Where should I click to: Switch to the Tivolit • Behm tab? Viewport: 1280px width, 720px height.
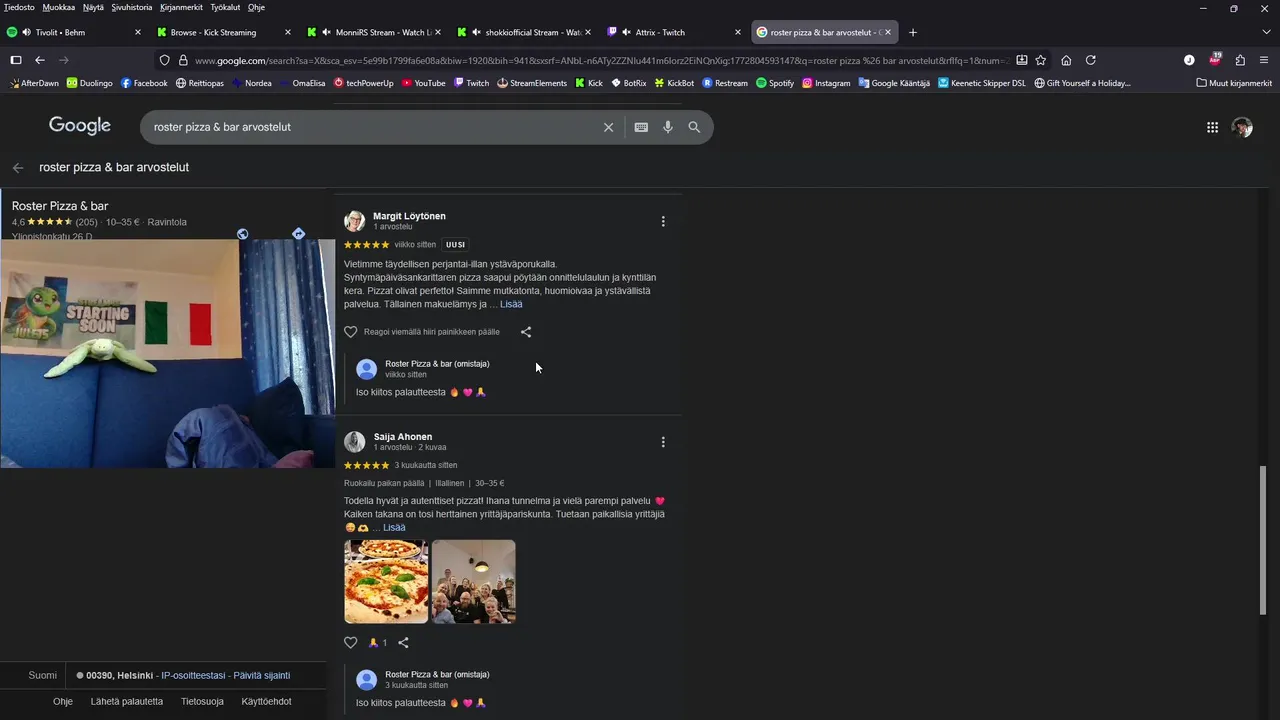pos(75,32)
